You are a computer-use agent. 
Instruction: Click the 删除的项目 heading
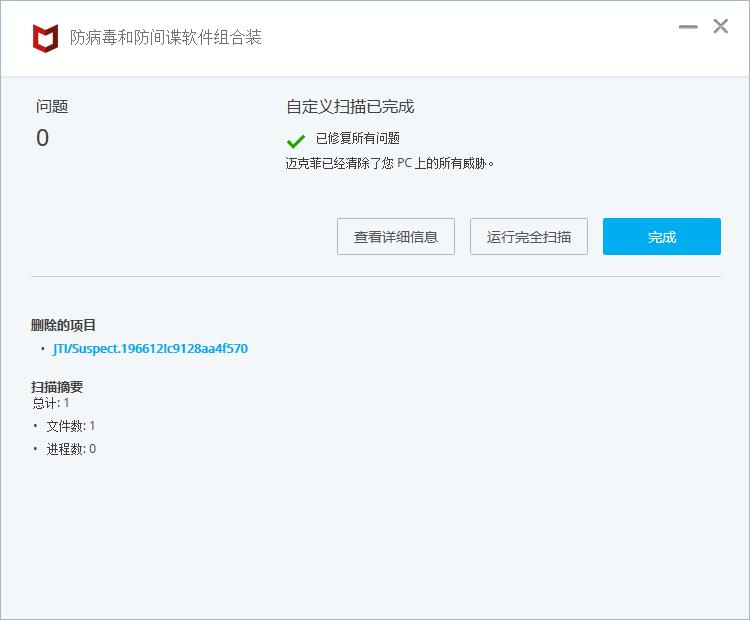click(x=63, y=325)
